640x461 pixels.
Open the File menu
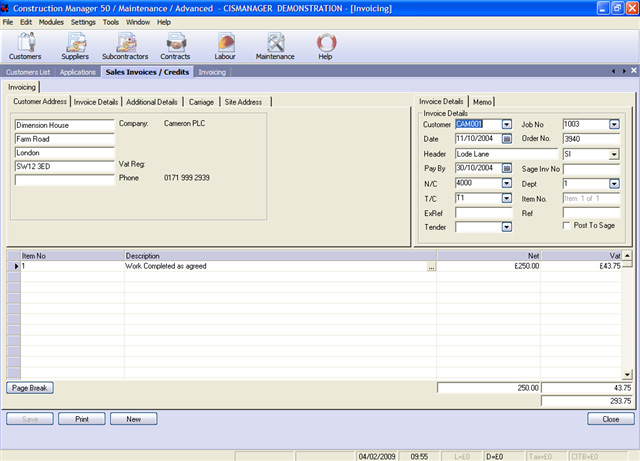[x=8, y=22]
